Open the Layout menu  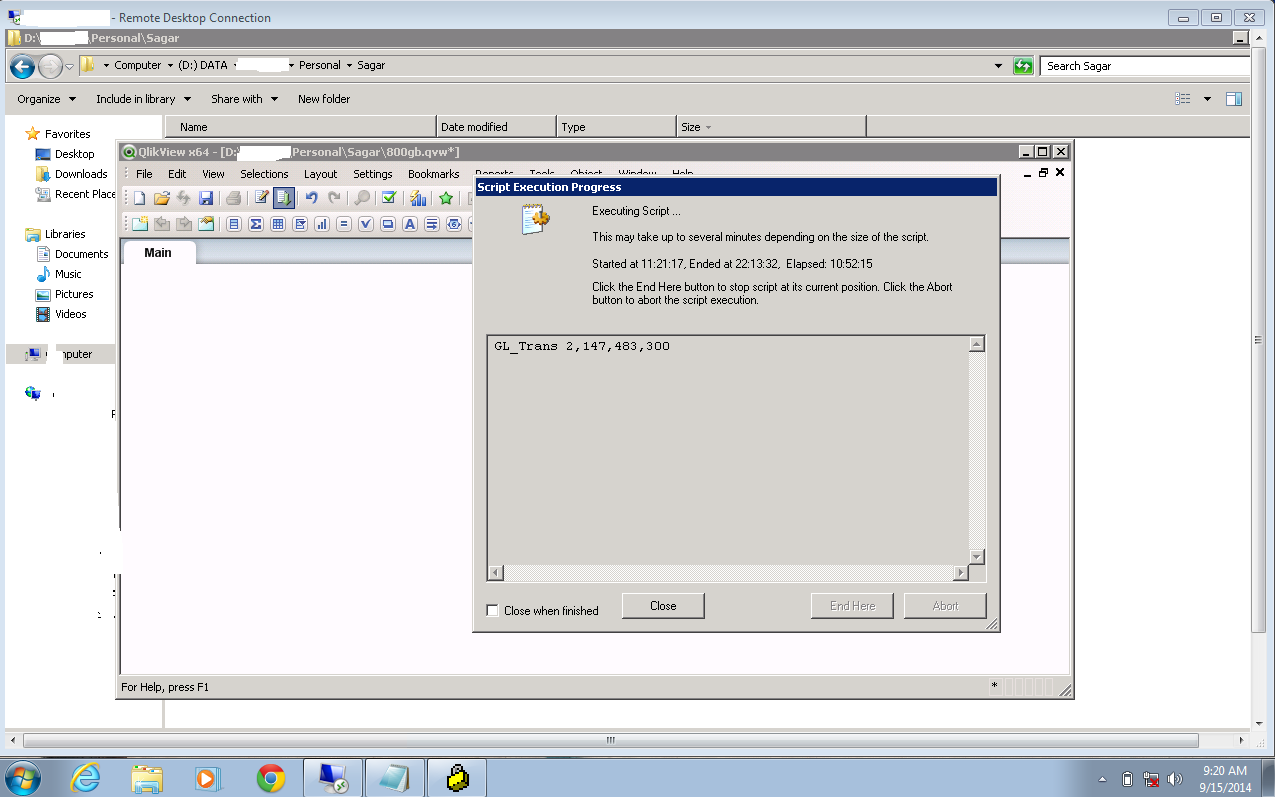pos(321,174)
